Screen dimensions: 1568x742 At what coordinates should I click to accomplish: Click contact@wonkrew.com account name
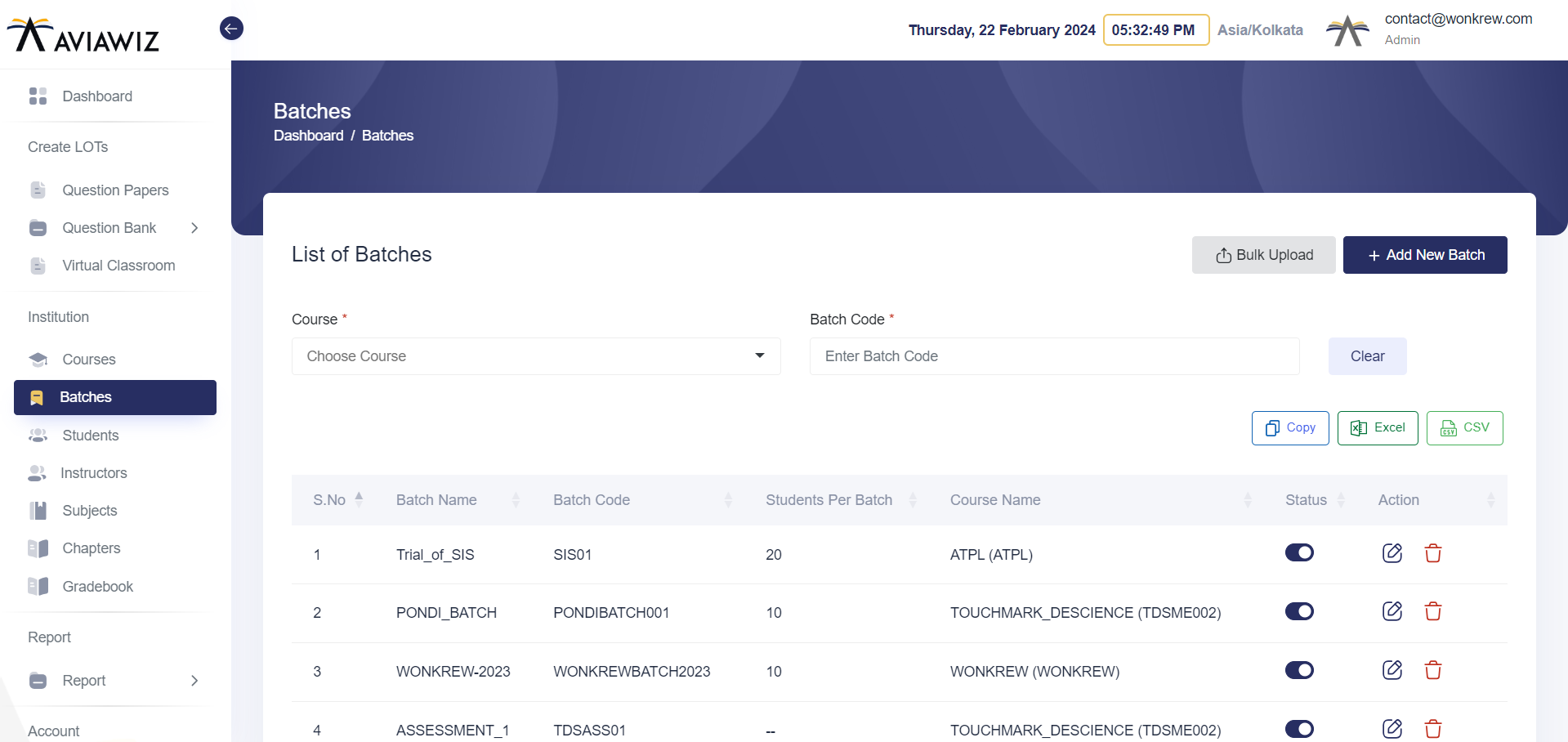1458,19
